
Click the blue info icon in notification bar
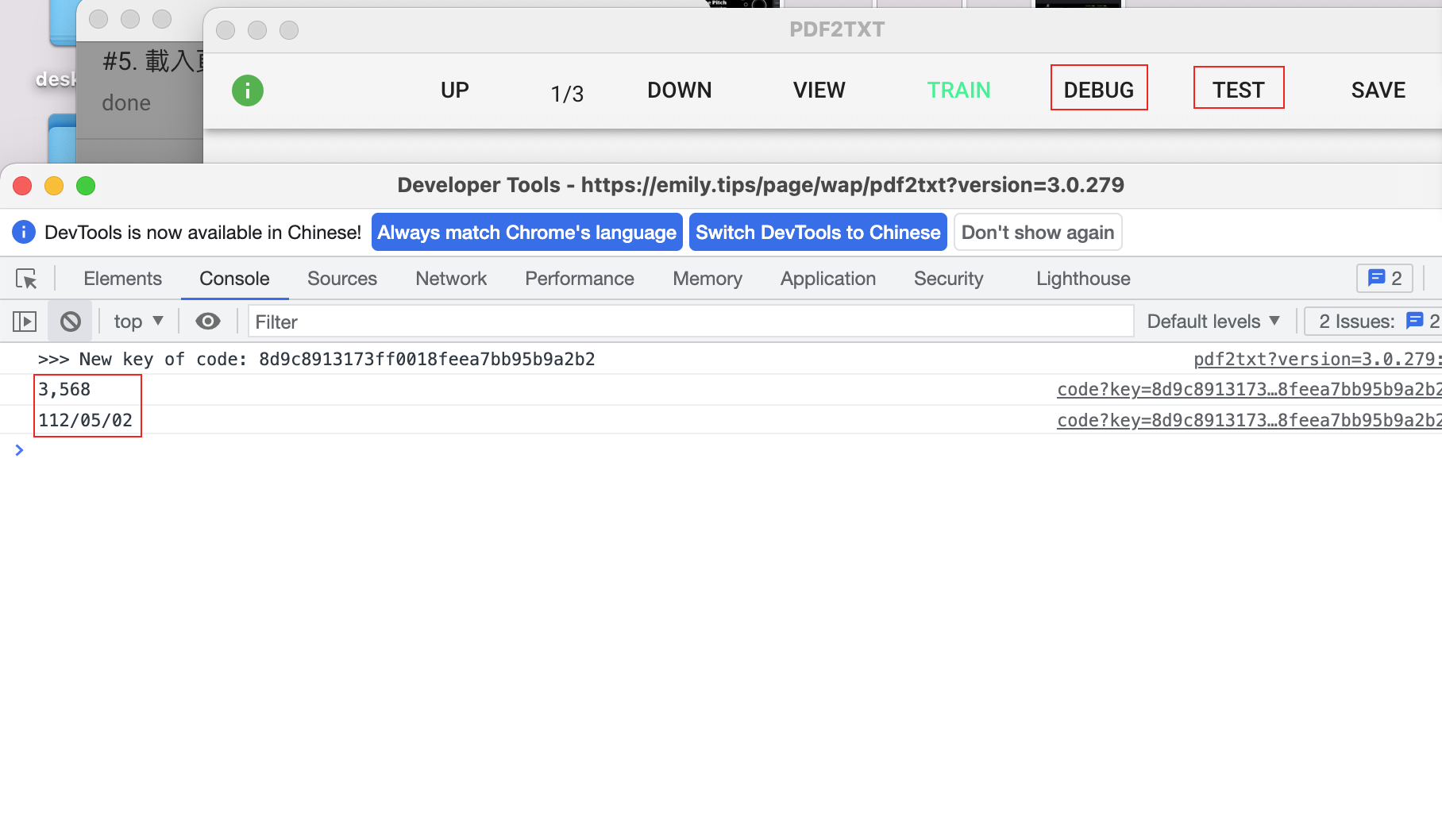(x=24, y=233)
